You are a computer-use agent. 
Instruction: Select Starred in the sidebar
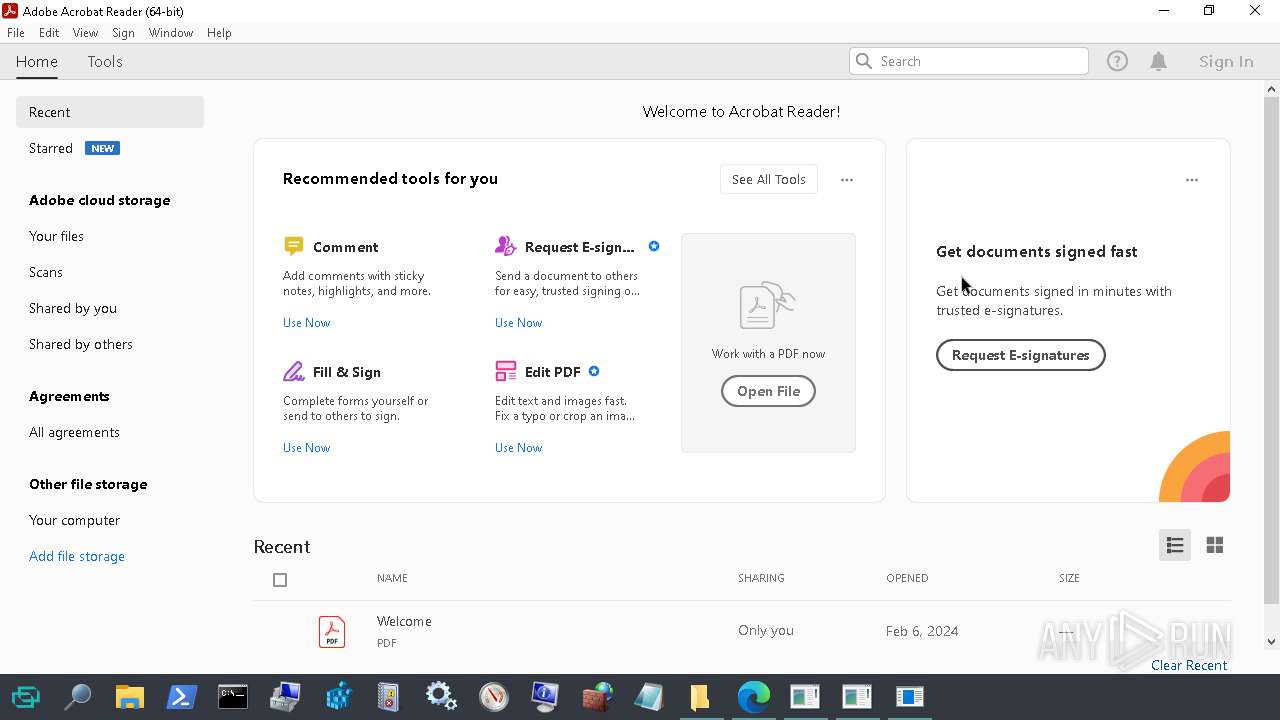click(51, 148)
